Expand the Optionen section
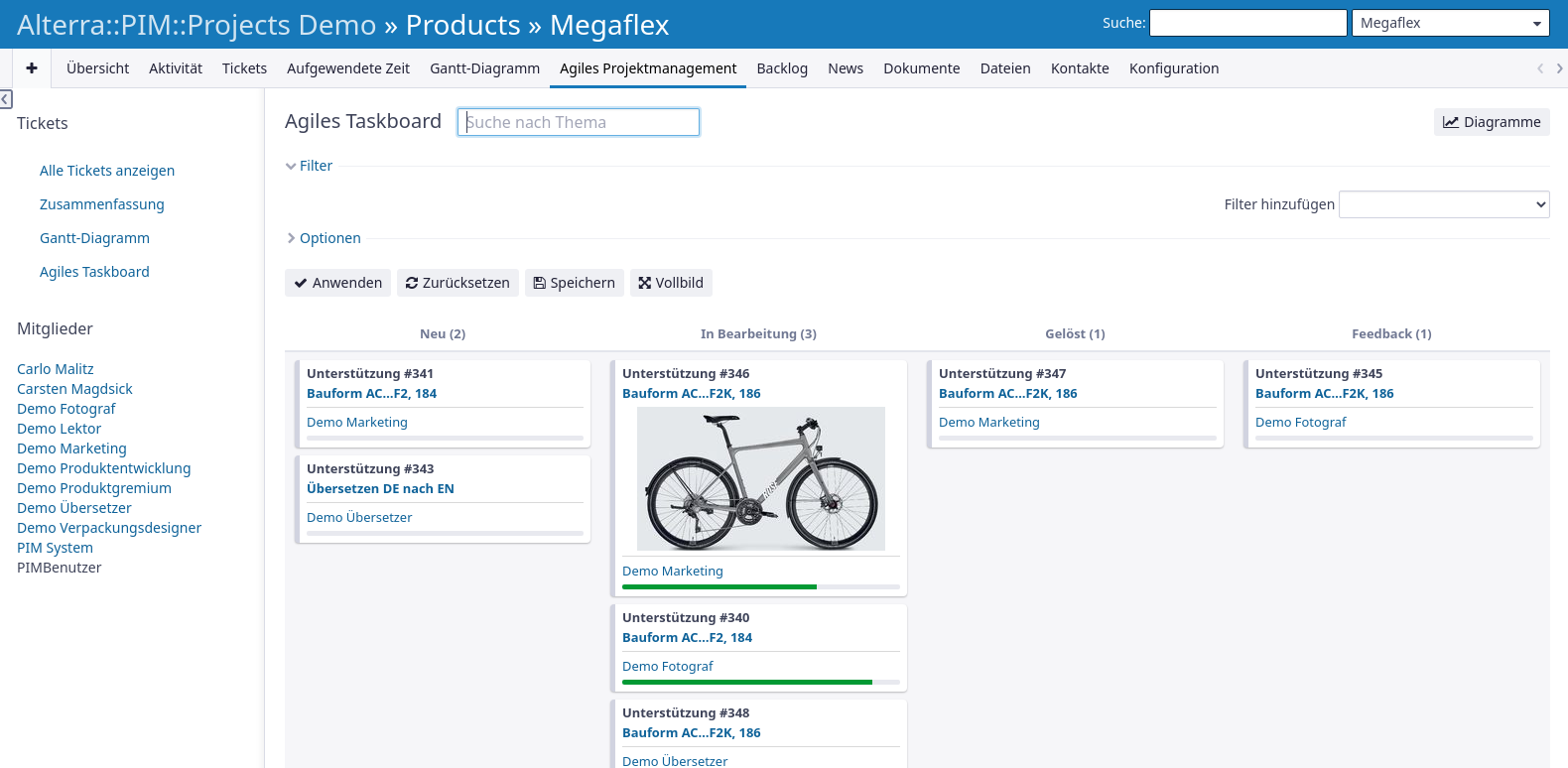 pyautogui.click(x=325, y=238)
